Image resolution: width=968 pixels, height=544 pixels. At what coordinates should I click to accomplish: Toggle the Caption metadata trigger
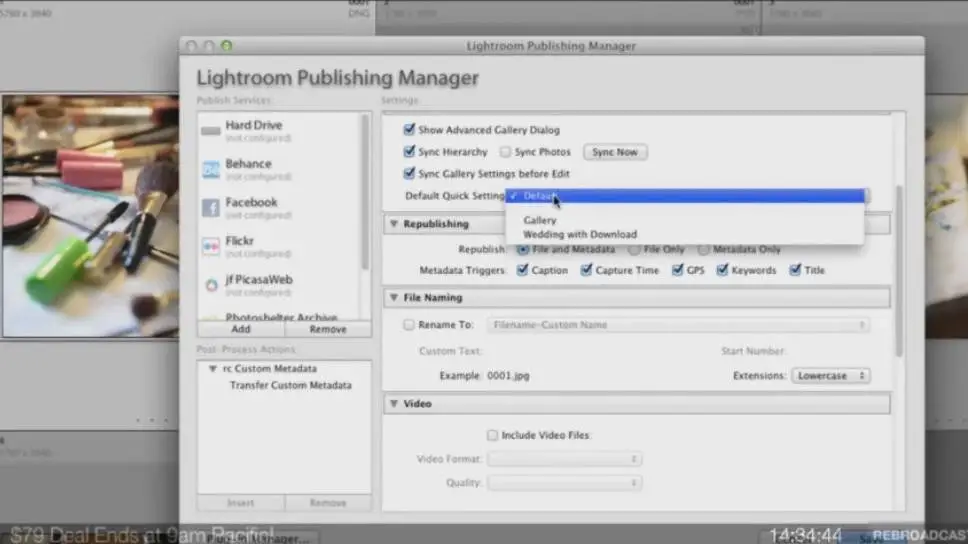[522, 270]
